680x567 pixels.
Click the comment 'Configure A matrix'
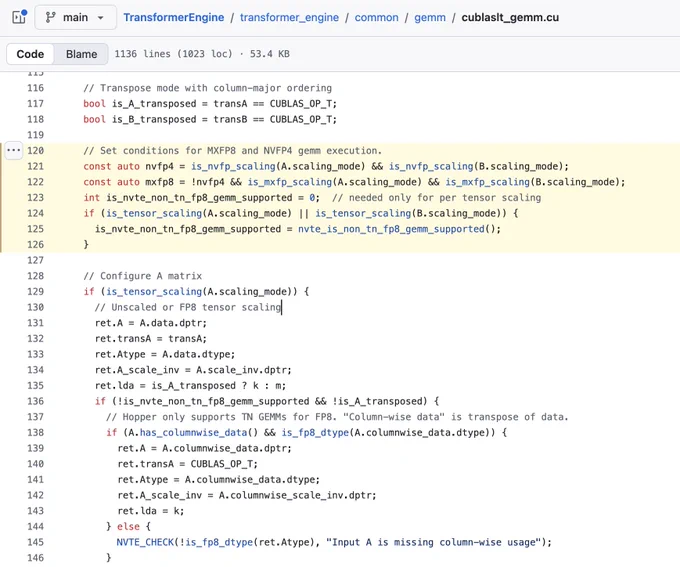pos(143,276)
